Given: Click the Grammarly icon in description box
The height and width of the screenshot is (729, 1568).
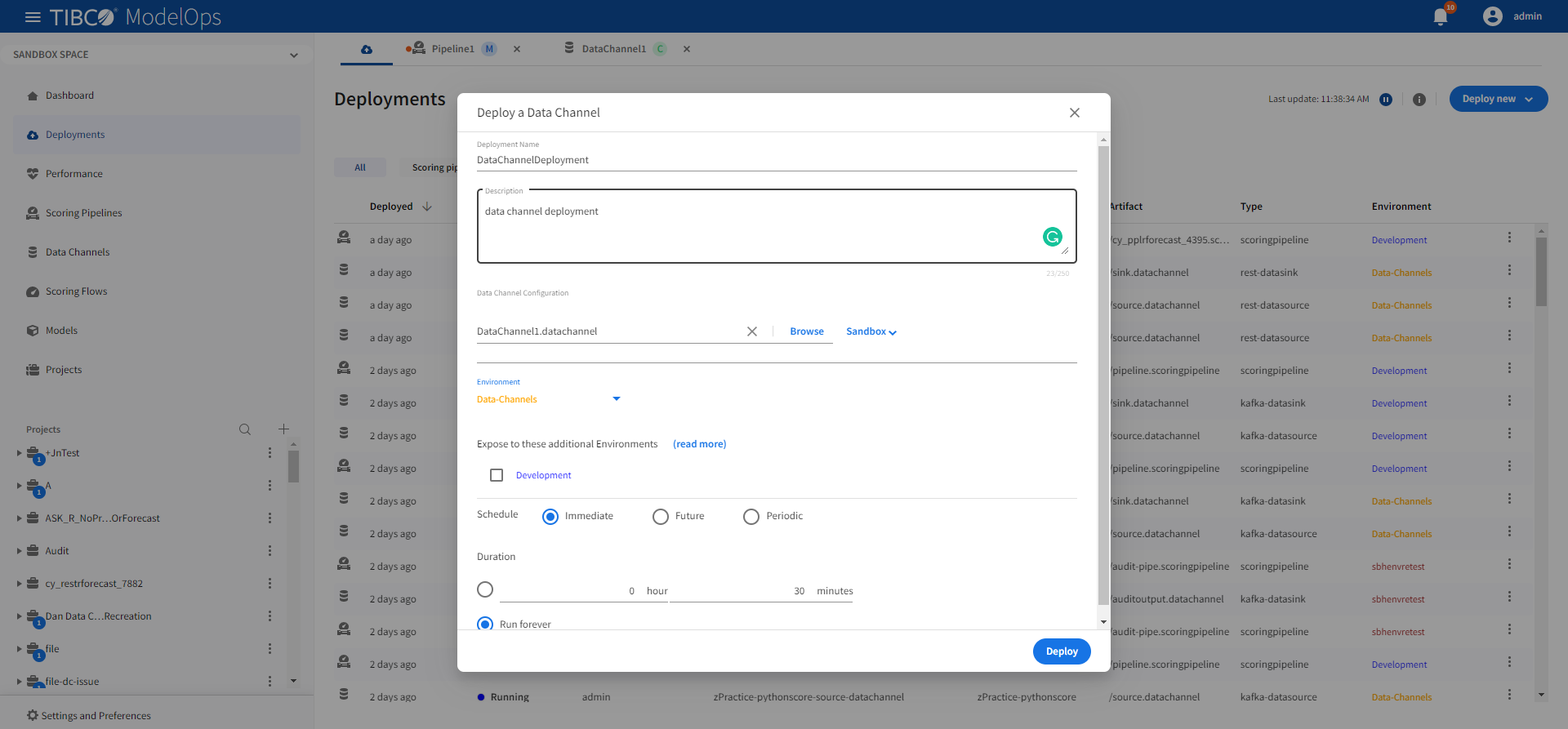Looking at the screenshot, I should [x=1052, y=237].
